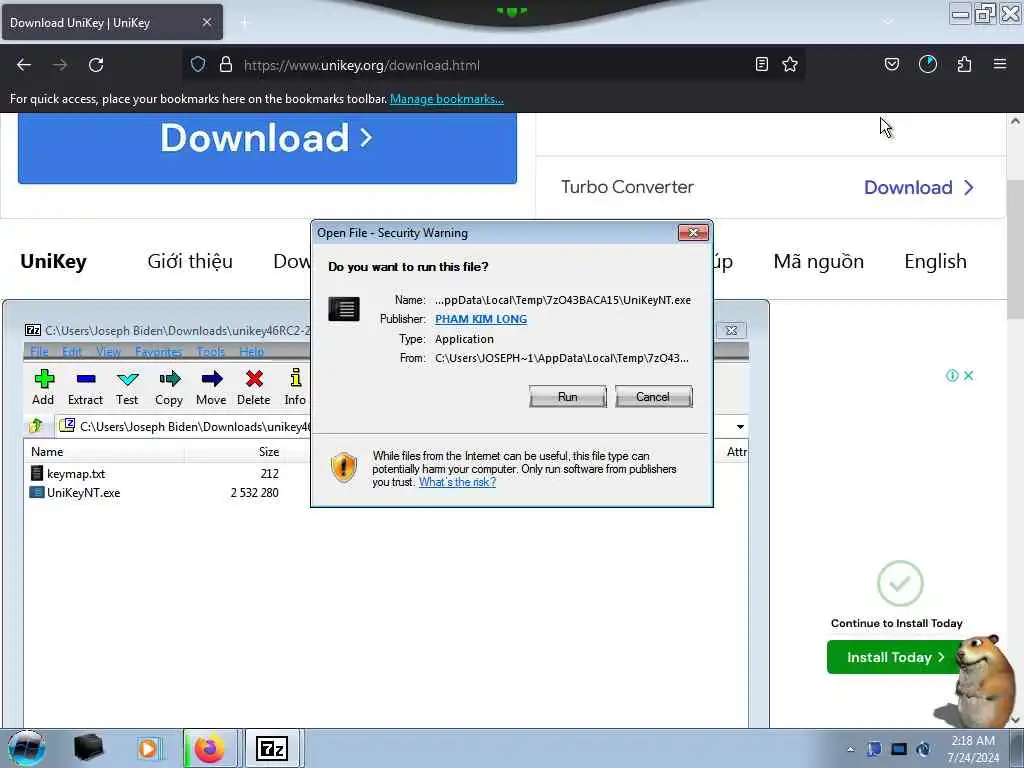Go up one folder in 7-Zip
The width and height of the screenshot is (1024, 768).
(x=37, y=426)
